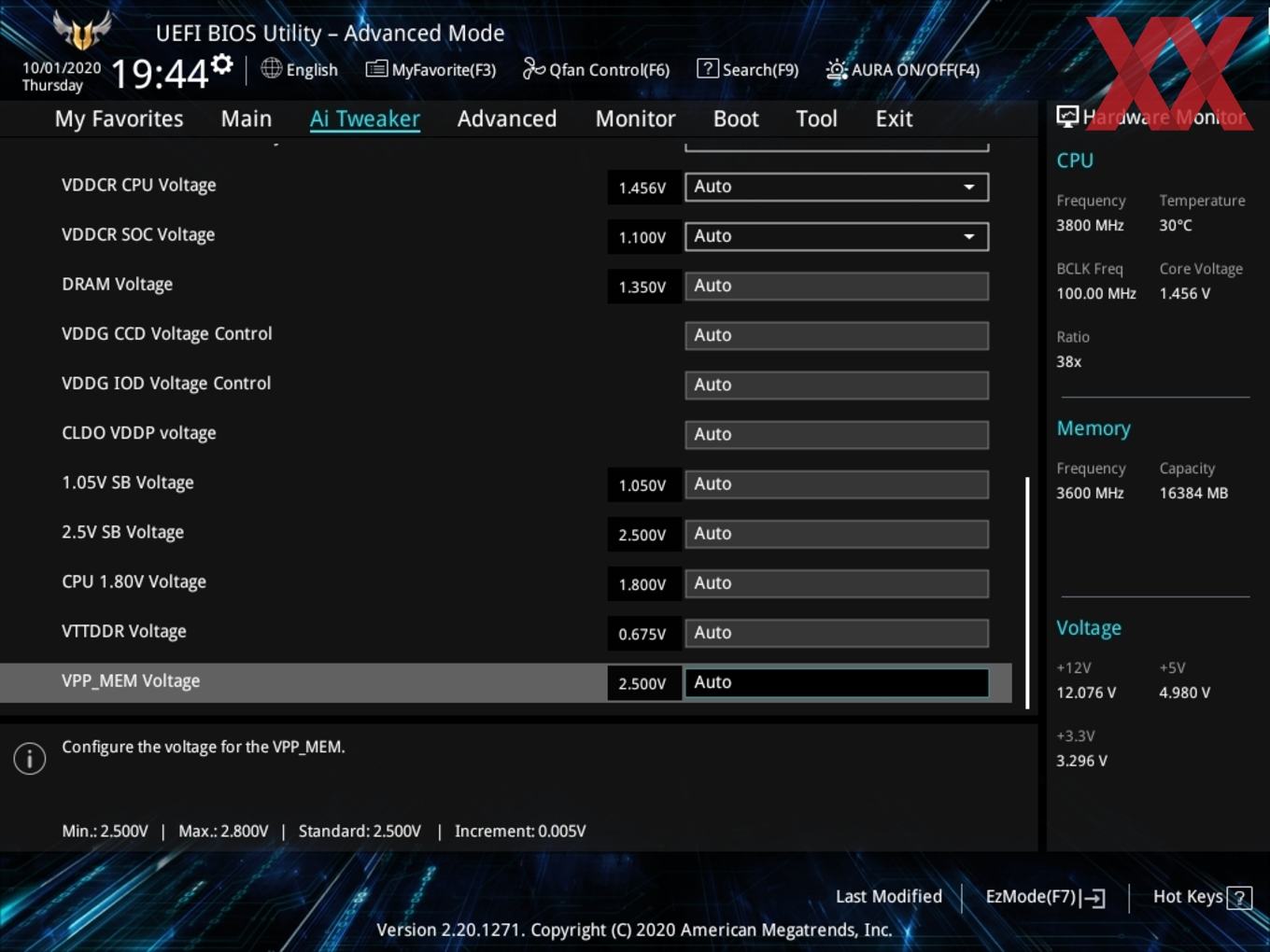The image size is (1270, 952).
Task: Click the Hot Keys question mark icon
Action: (1239, 898)
